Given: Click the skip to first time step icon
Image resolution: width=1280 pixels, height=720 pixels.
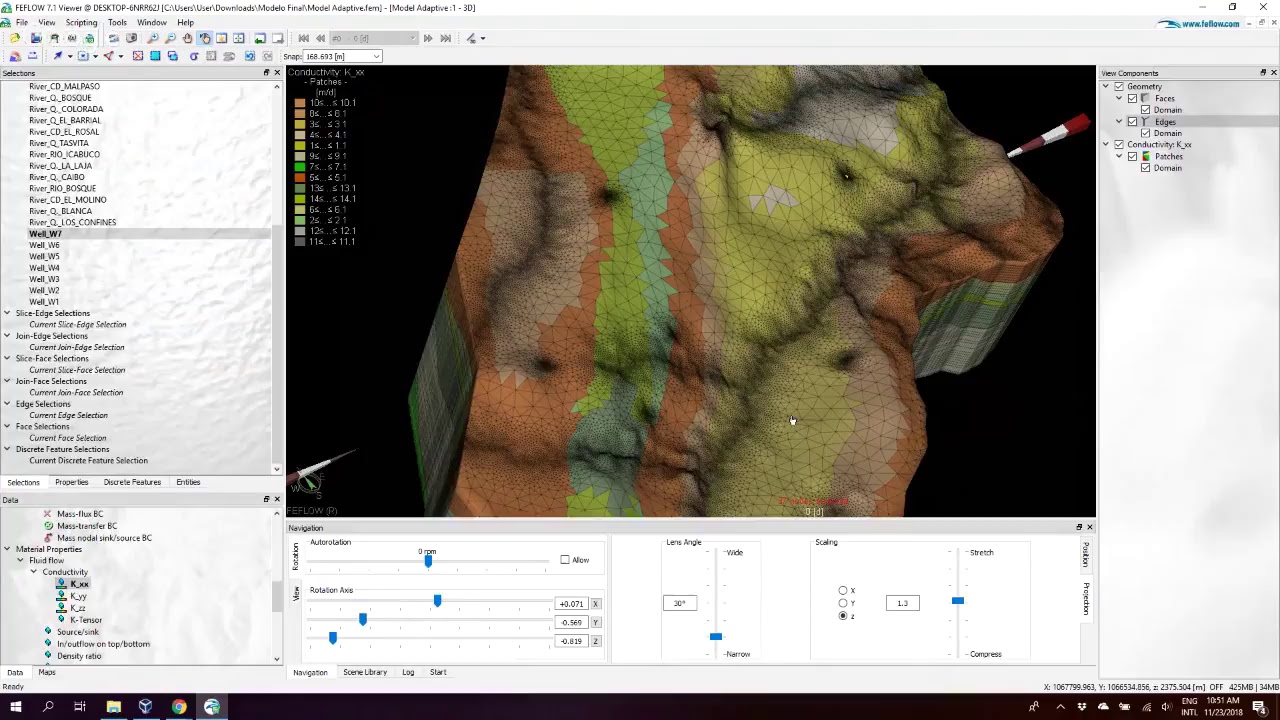Looking at the screenshot, I should [x=303, y=38].
